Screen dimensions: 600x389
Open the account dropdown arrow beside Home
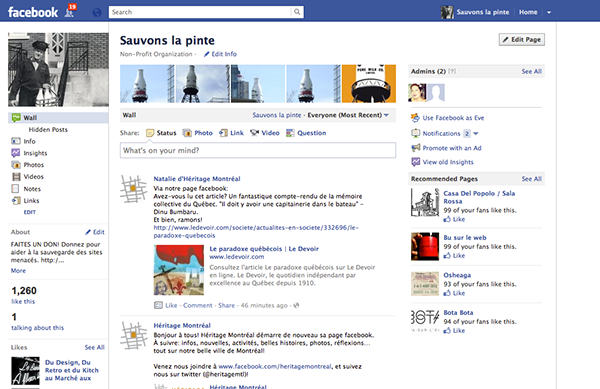pyautogui.click(x=549, y=12)
